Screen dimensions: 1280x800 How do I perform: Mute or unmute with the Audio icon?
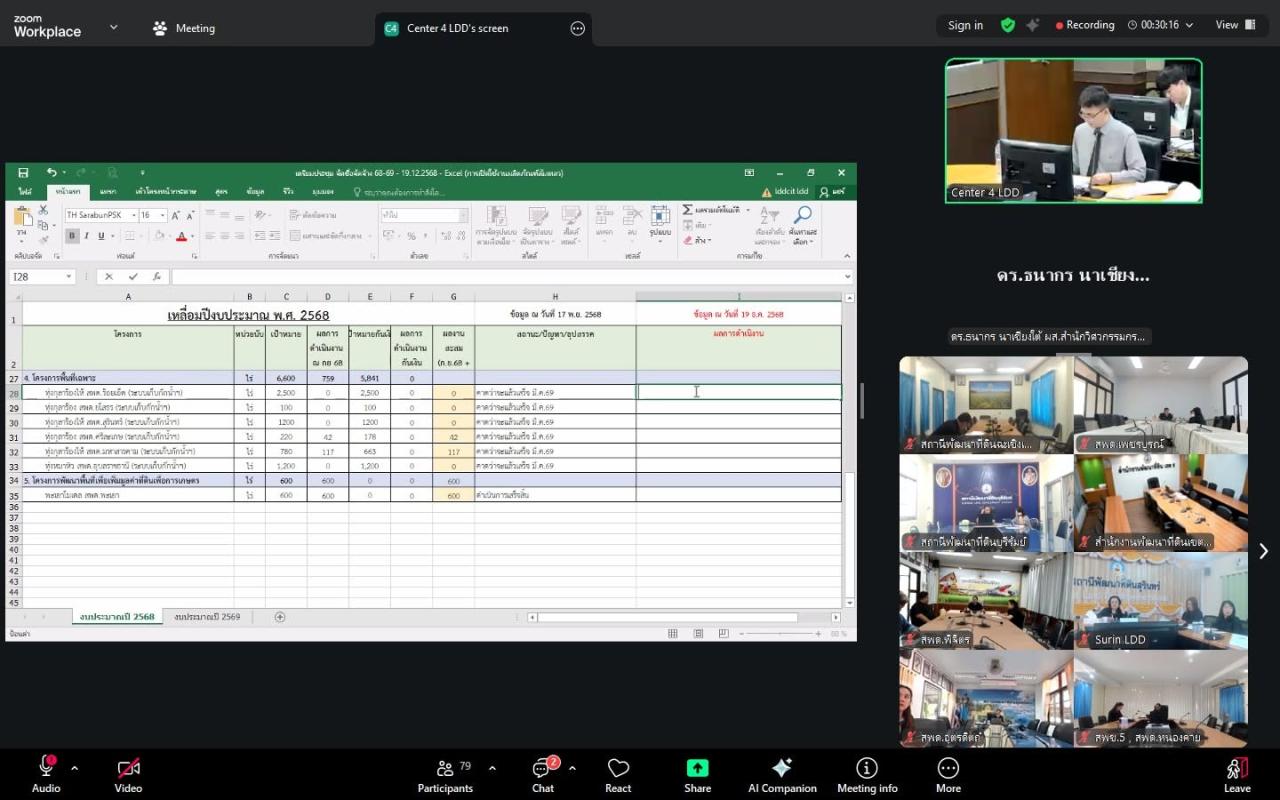click(46, 774)
